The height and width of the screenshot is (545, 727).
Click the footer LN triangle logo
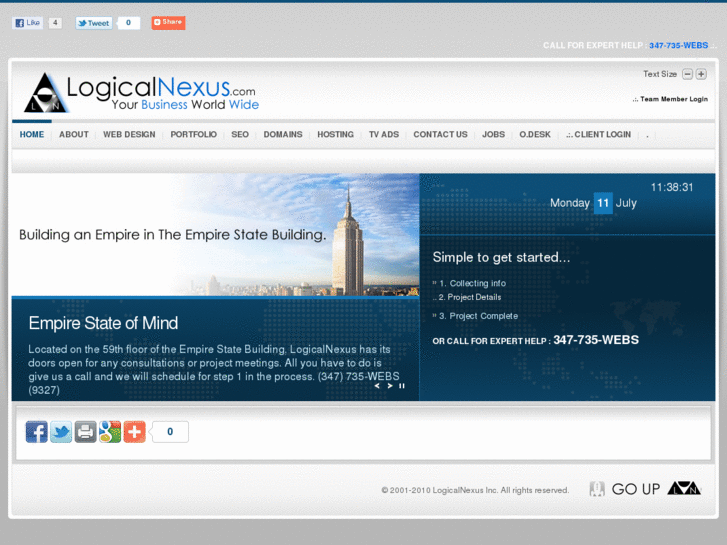point(684,488)
